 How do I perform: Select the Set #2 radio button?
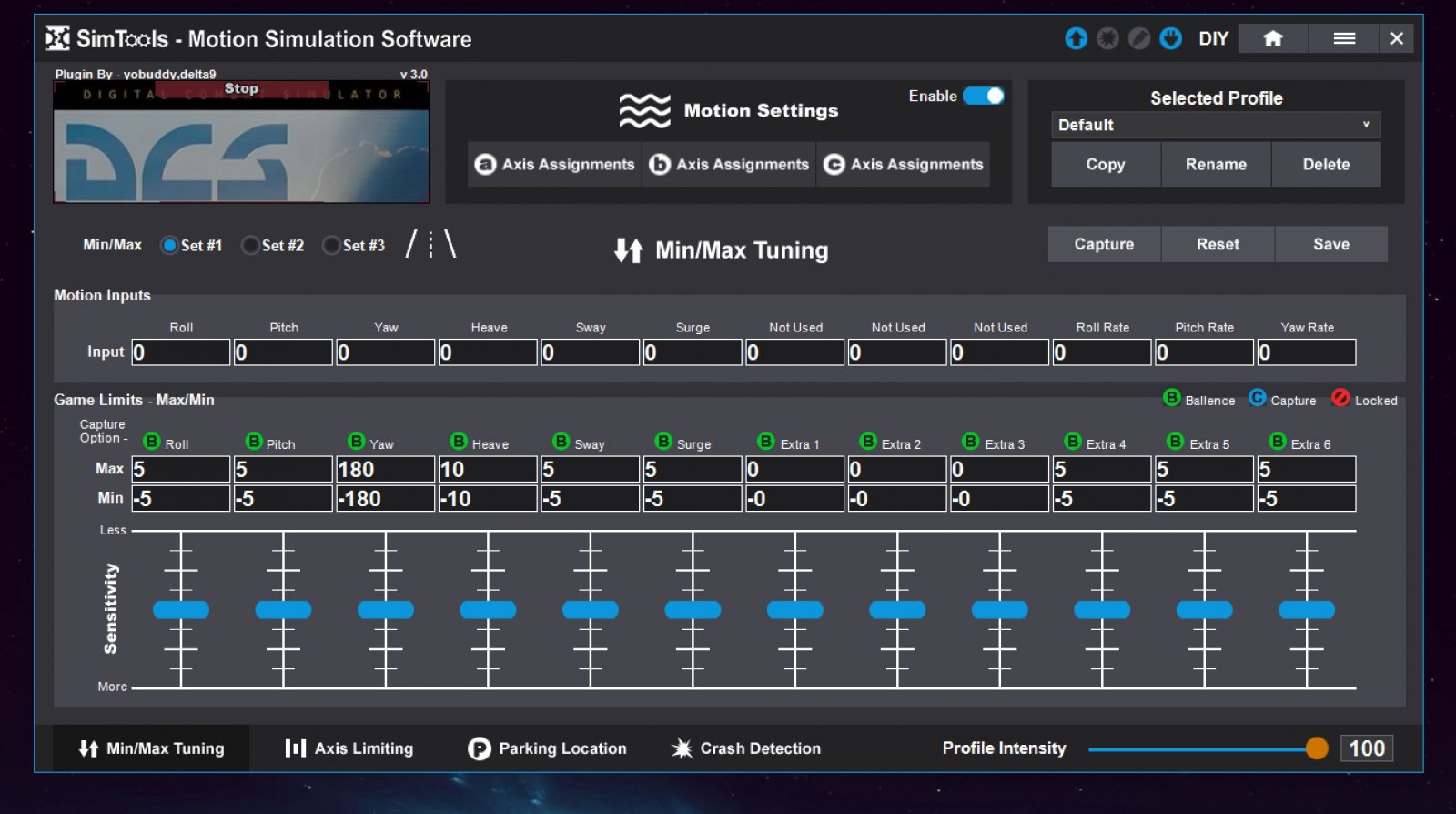(x=250, y=246)
